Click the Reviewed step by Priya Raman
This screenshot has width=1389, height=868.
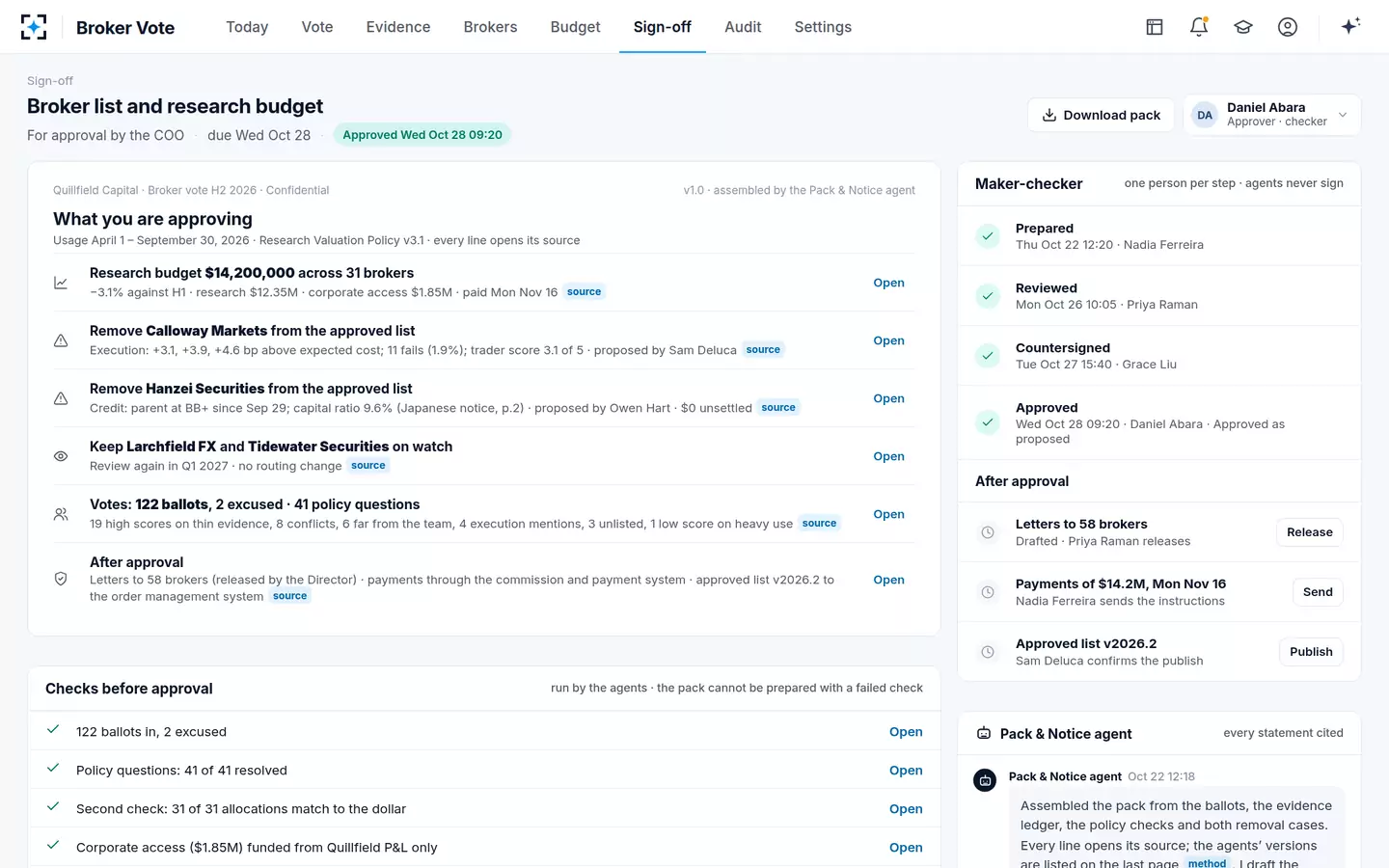[x=1159, y=296]
